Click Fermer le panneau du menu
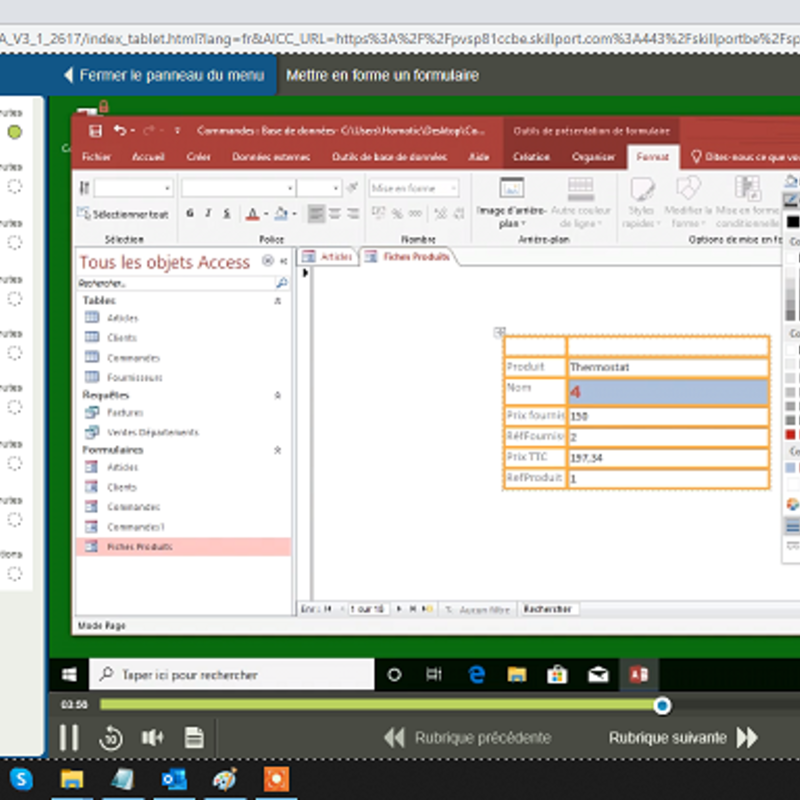 (164, 76)
